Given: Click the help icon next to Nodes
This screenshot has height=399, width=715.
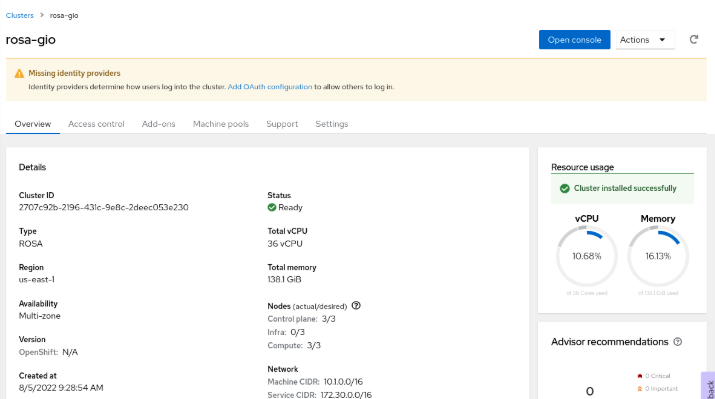Looking at the screenshot, I should tap(356, 306).
